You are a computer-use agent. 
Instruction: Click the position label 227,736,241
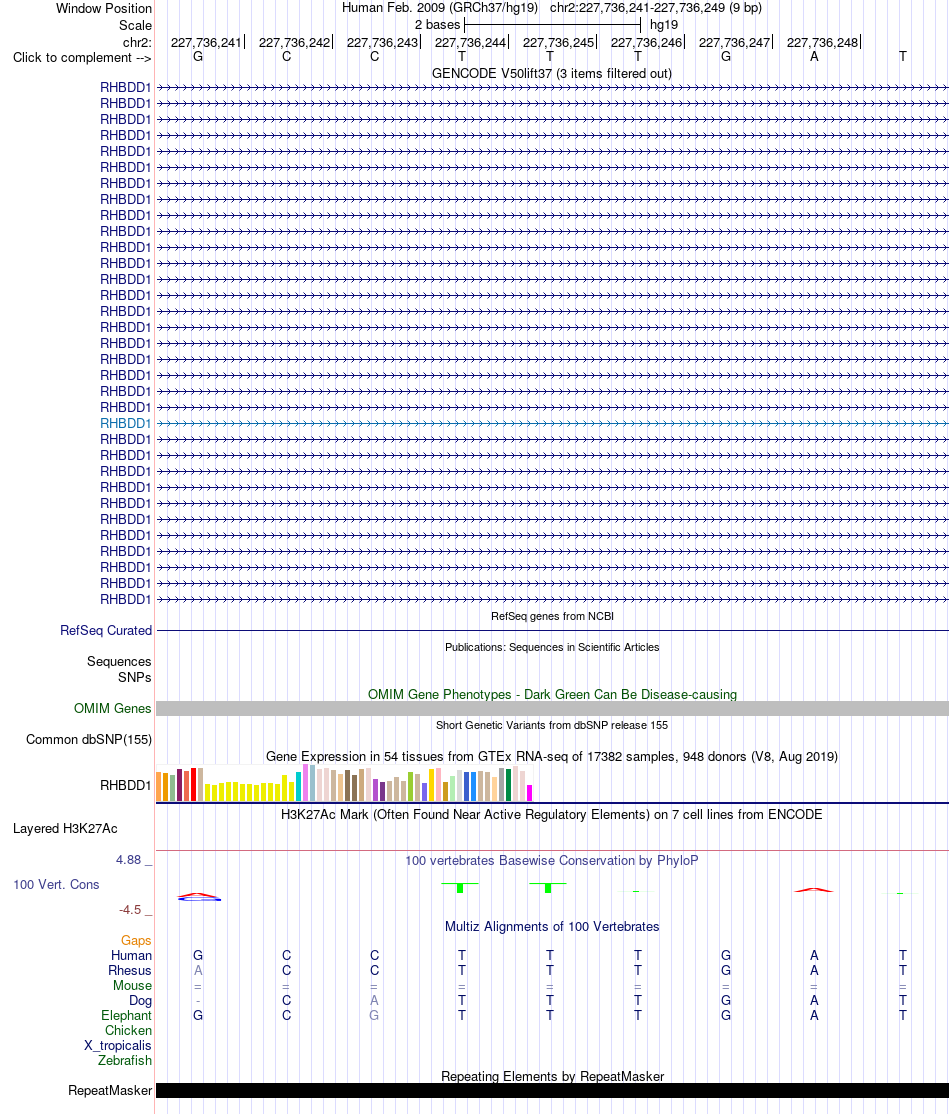(206, 42)
